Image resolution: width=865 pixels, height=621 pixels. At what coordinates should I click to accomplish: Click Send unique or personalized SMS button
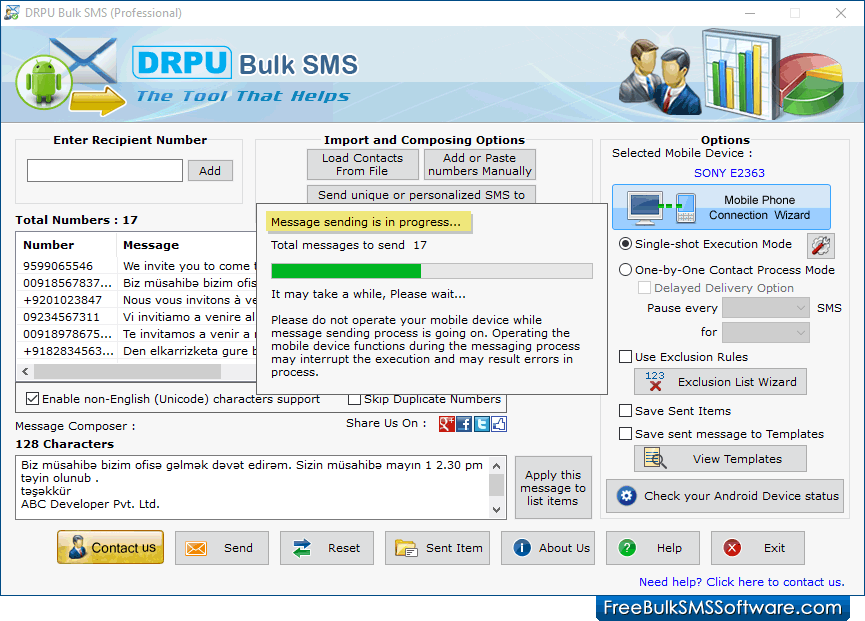click(421, 195)
